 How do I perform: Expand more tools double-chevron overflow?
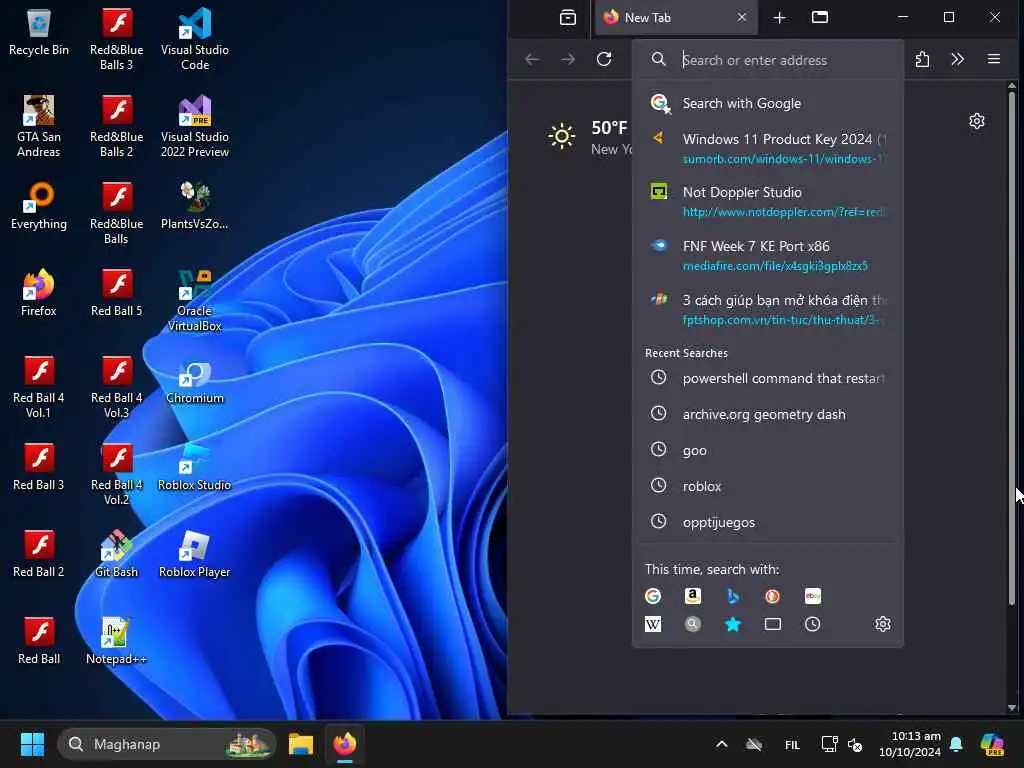[x=957, y=59]
